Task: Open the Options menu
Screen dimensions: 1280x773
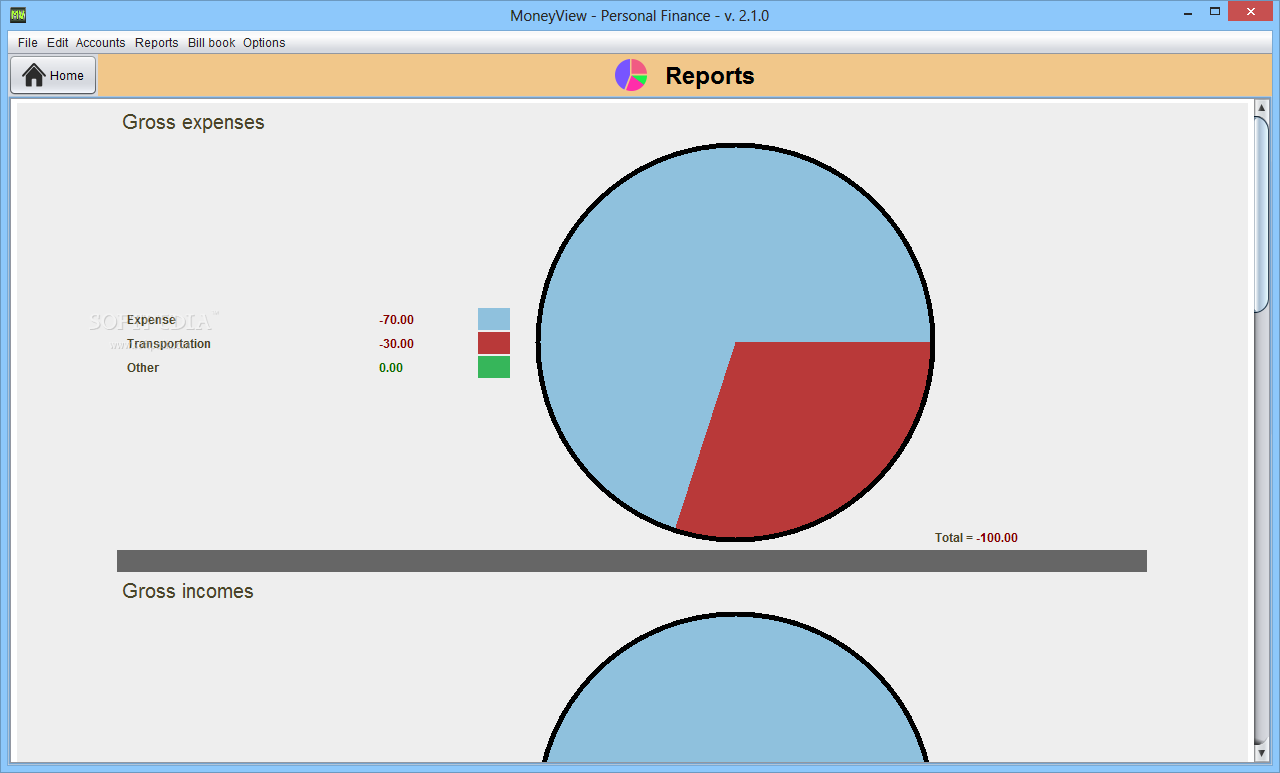Action: click(264, 43)
